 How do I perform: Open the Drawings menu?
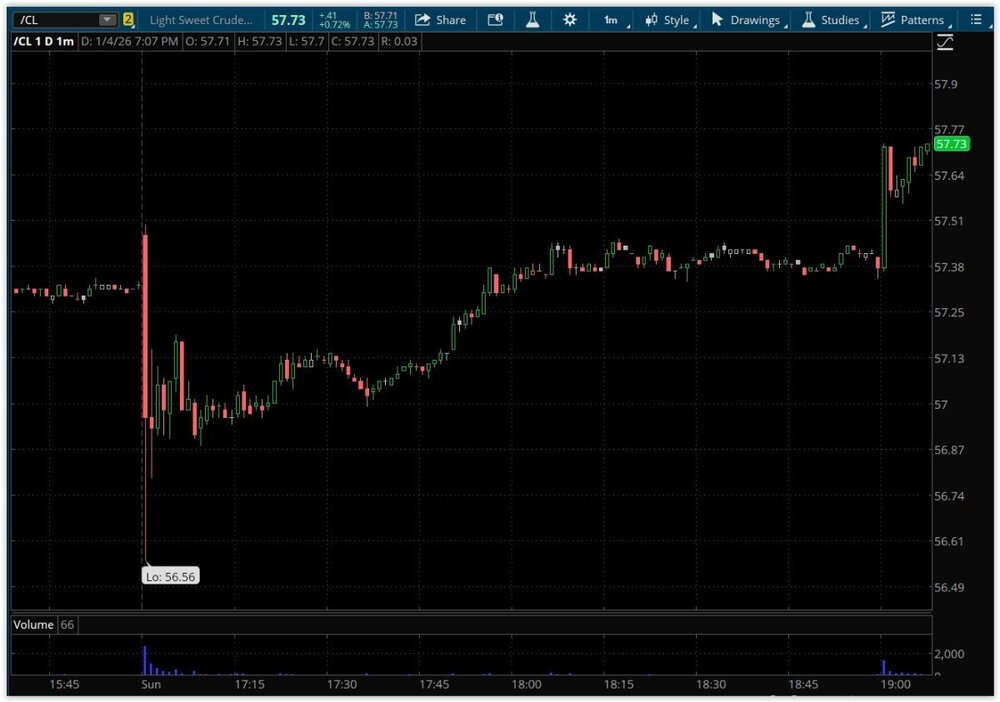746,20
